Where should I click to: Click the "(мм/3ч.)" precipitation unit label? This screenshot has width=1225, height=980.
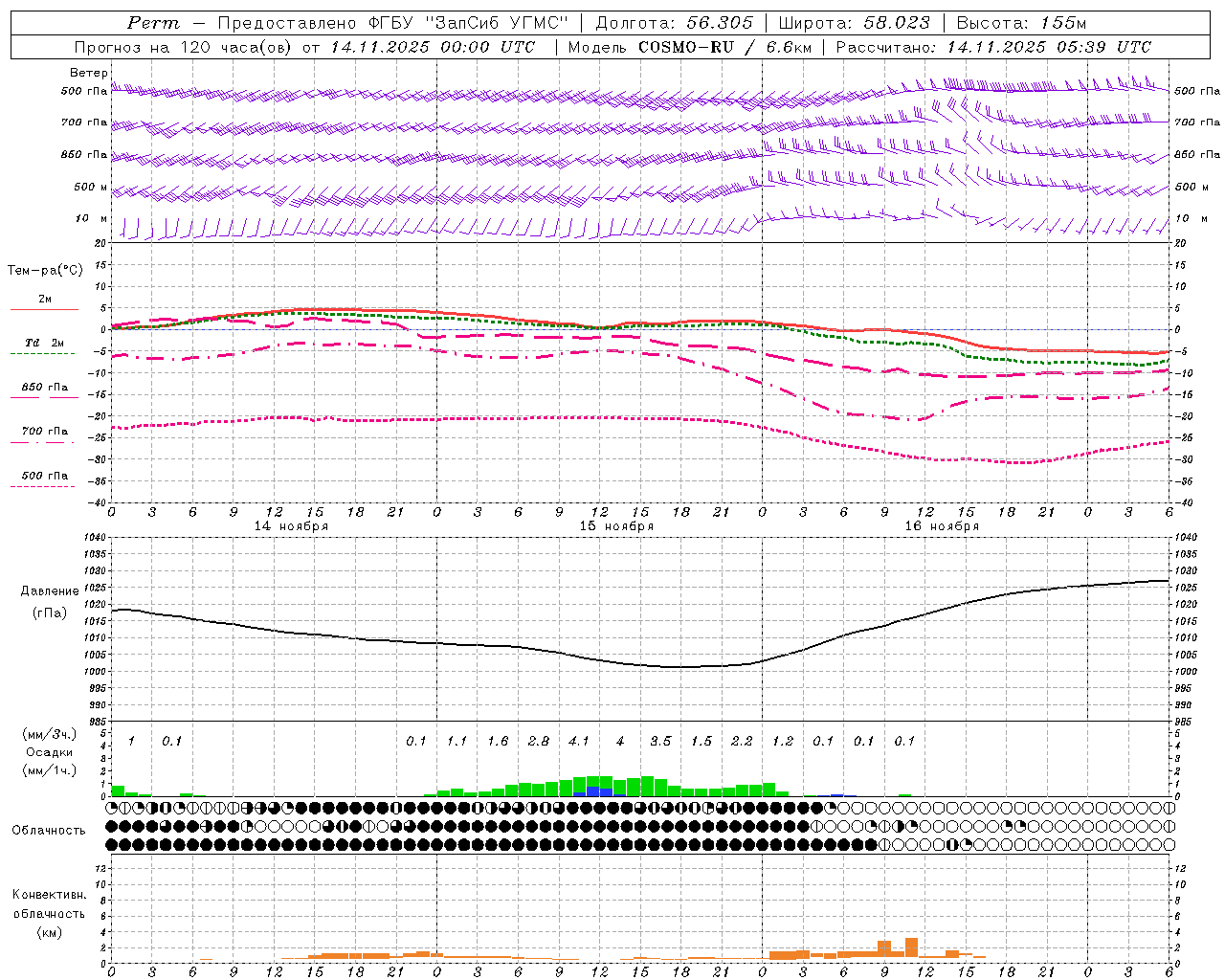(x=50, y=735)
